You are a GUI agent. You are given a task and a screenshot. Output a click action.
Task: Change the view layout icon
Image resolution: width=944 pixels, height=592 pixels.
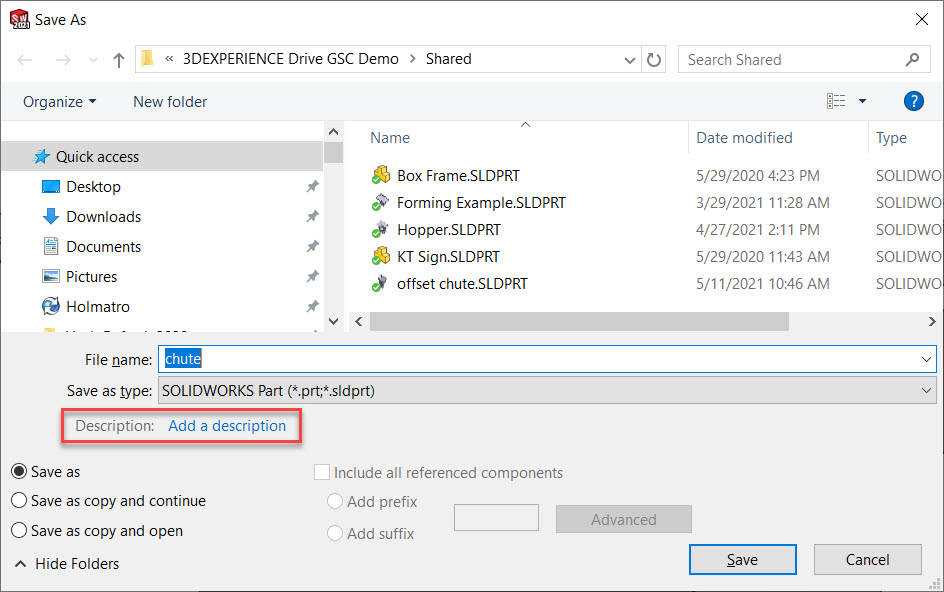click(836, 101)
